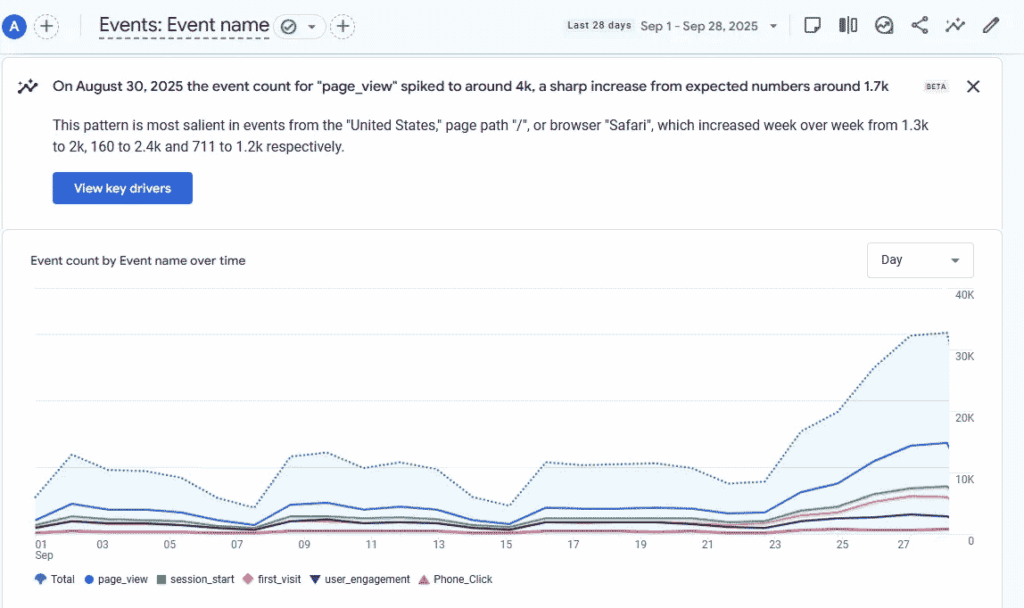The height and width of the screenshot is (608, 1024).
Task: Open the Day granularity dropdown
Action: click(920, 260)
